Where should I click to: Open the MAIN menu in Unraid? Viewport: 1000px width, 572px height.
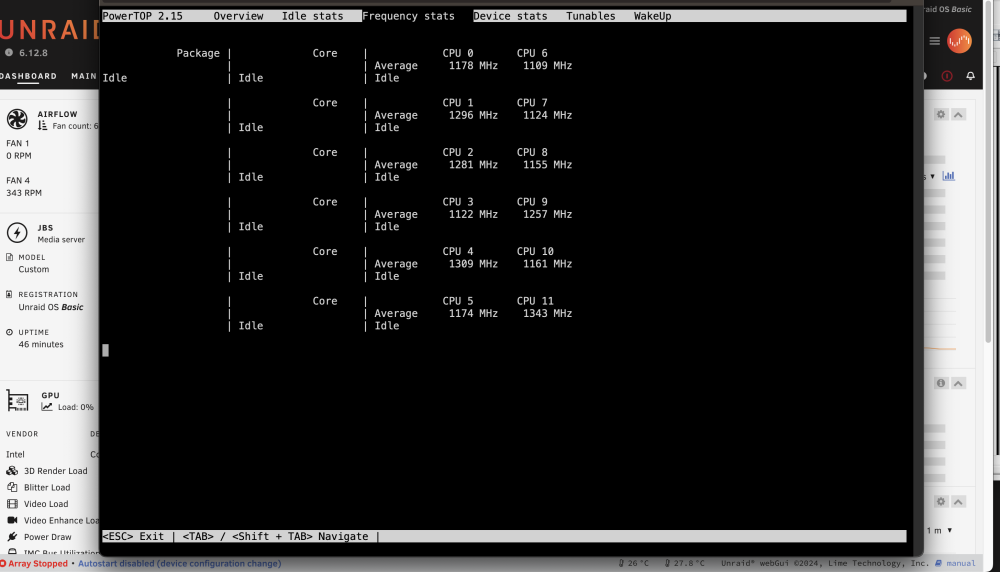(x=84, y=76)
